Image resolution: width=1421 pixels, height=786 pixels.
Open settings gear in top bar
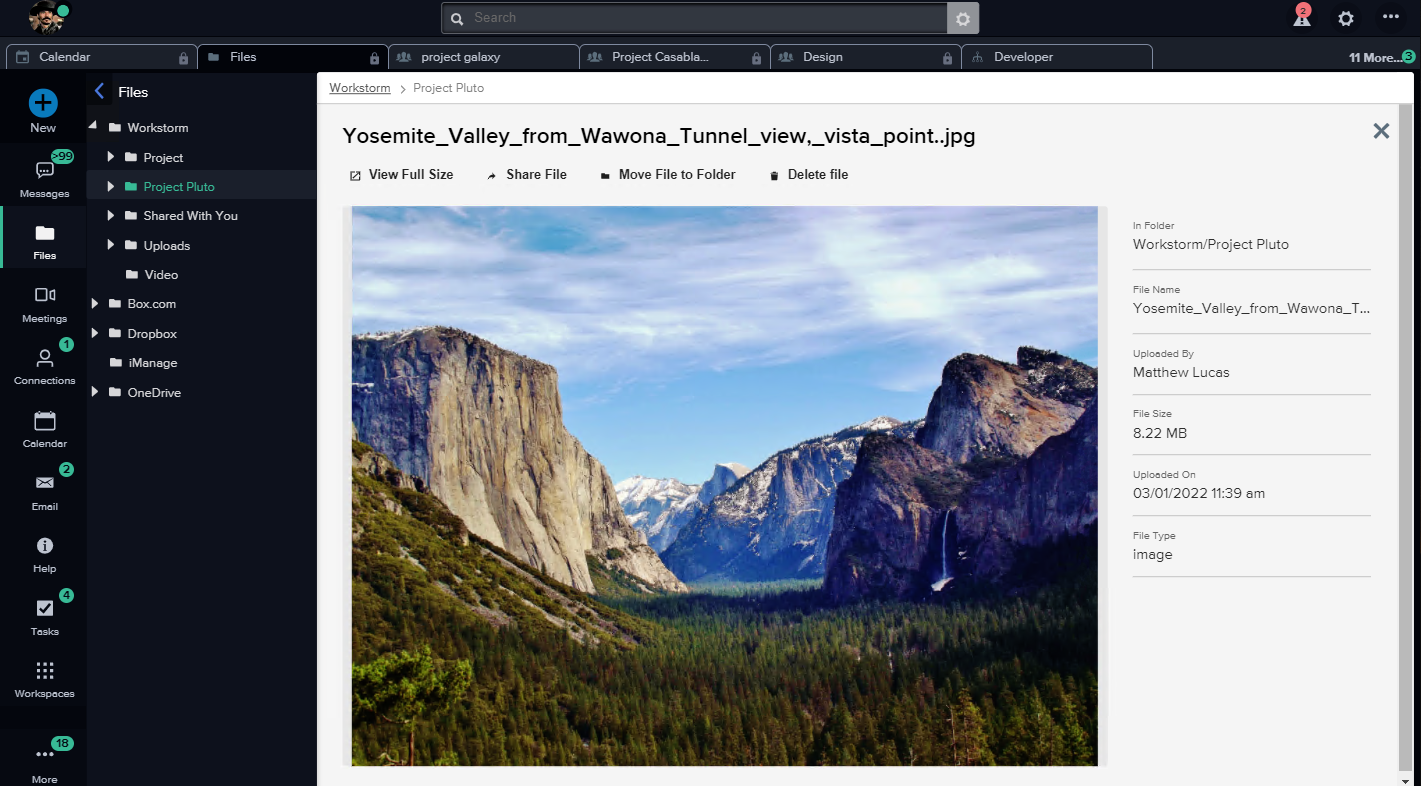tap(1346, 18)
